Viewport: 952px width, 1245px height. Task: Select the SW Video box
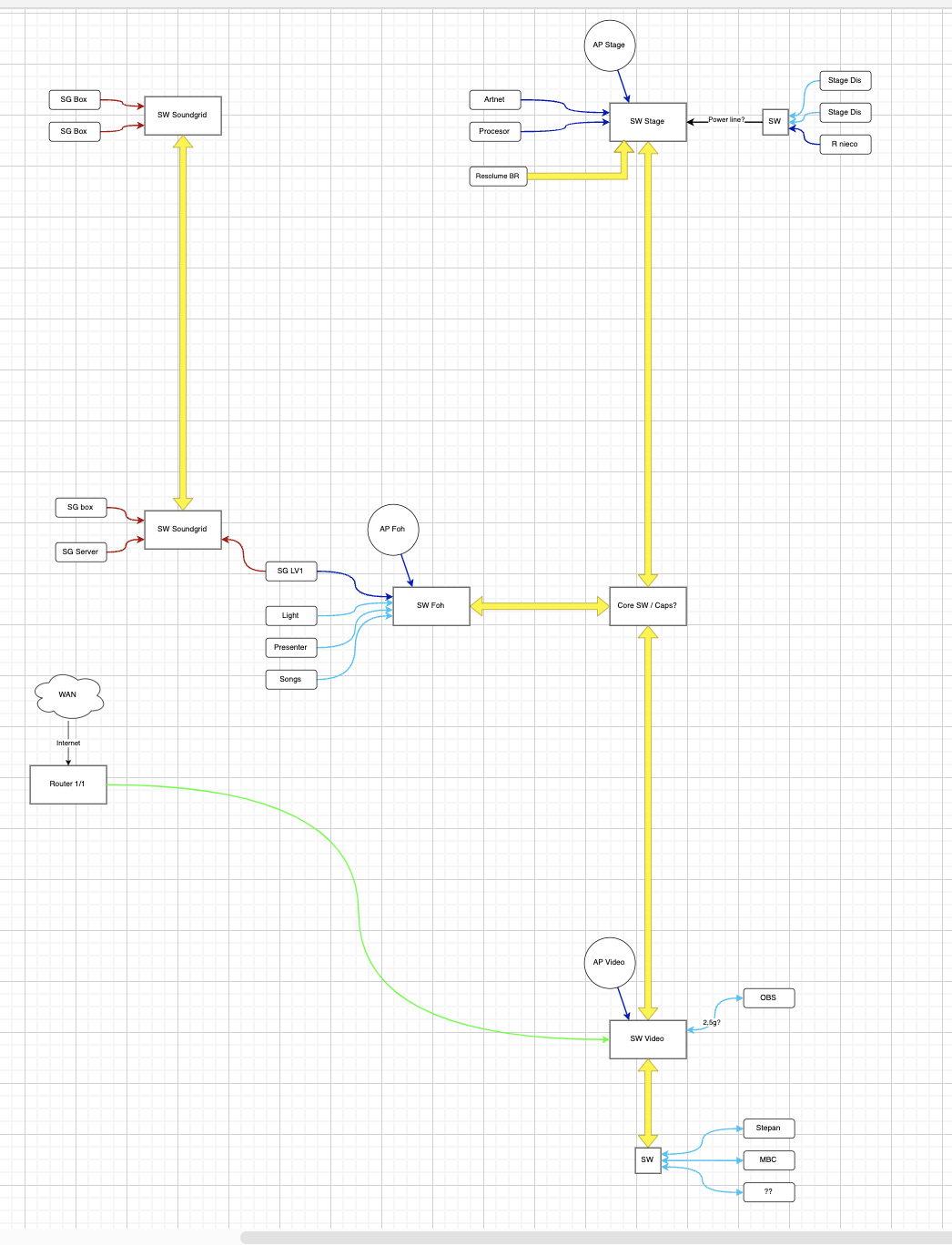point(648,1039)
